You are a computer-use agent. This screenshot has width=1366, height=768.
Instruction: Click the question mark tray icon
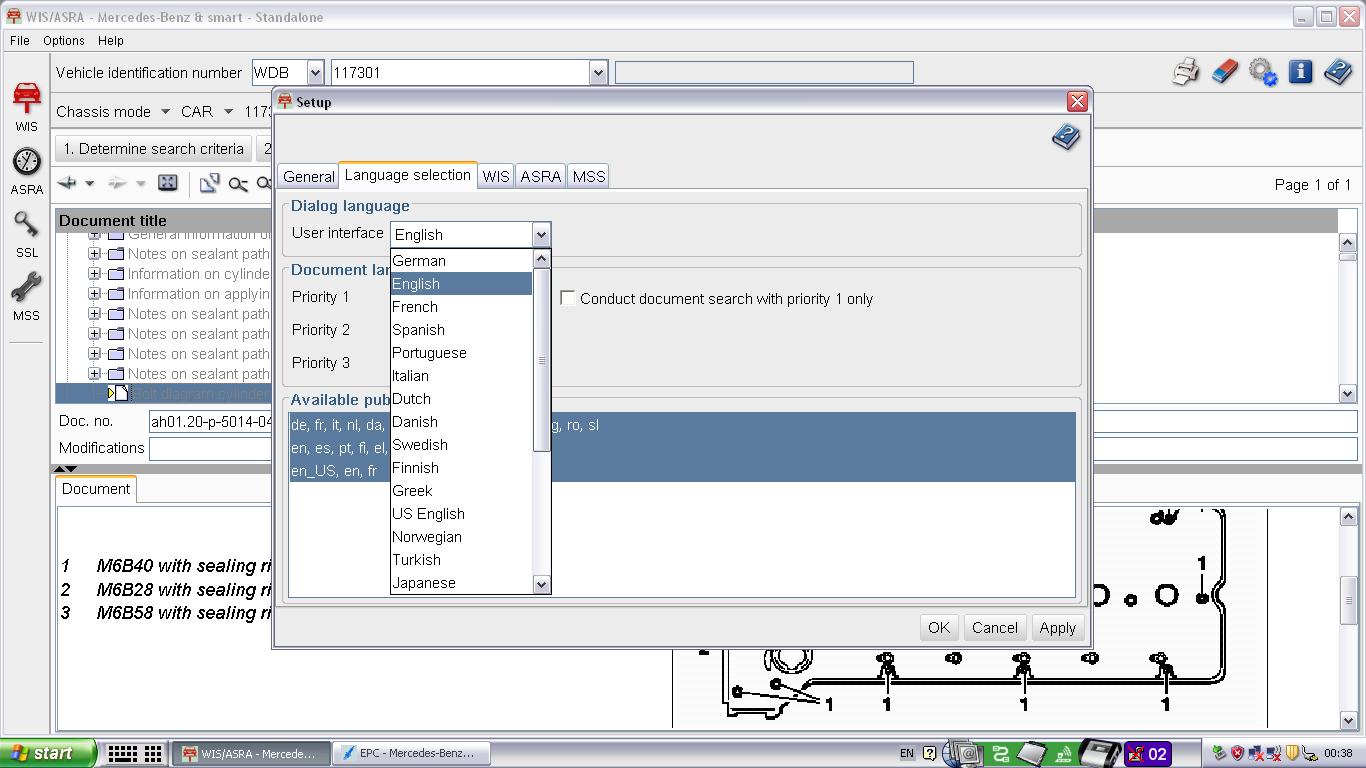930,753
